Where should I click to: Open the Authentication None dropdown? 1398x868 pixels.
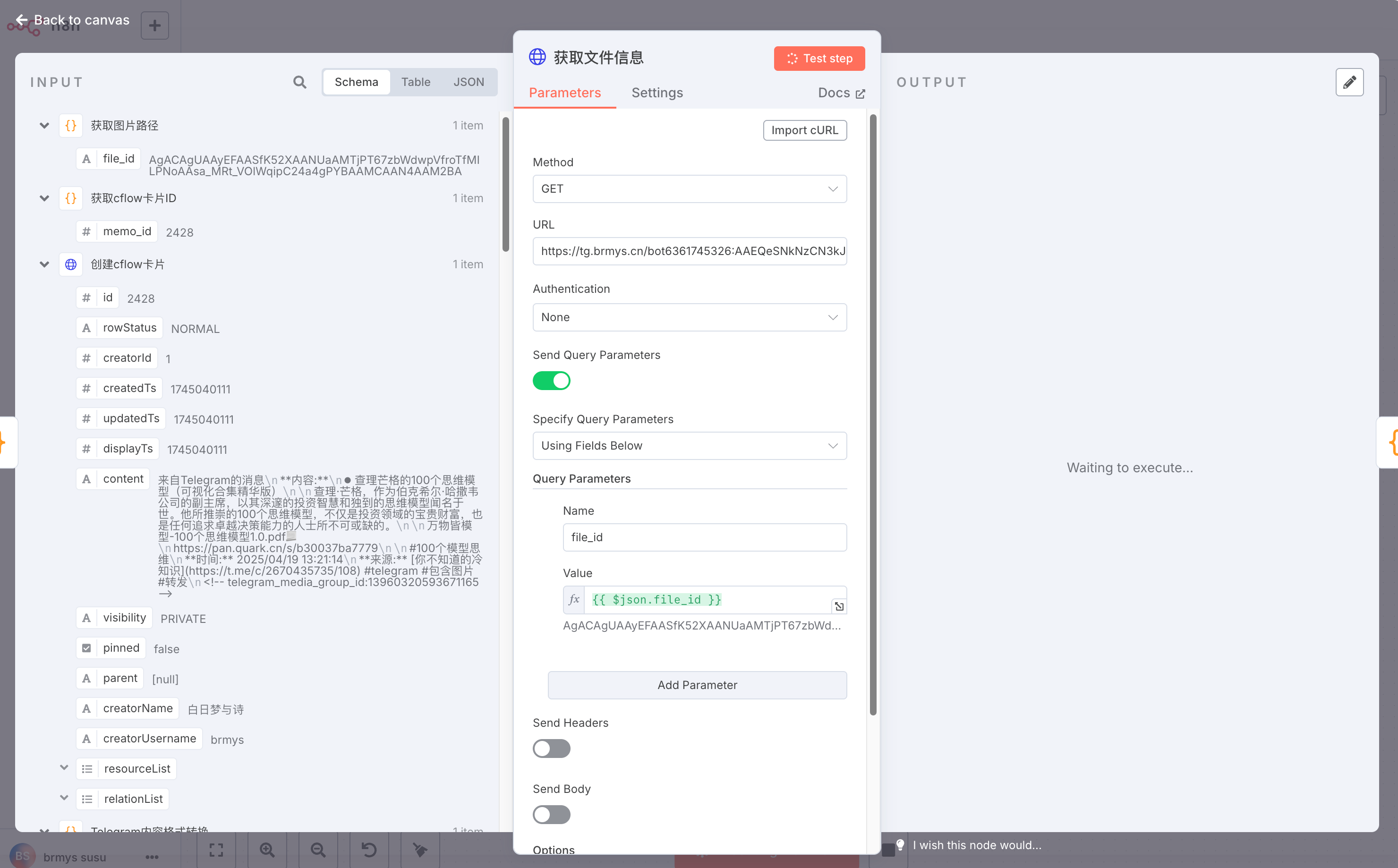click(x=690, y=317)
